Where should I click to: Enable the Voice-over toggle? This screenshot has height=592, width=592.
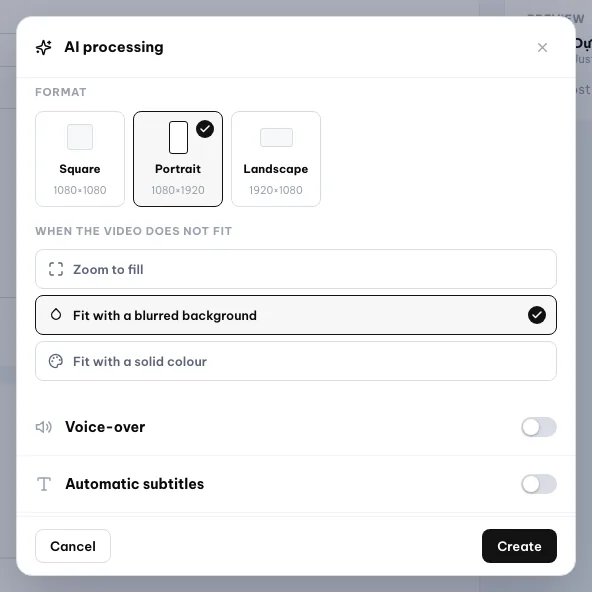pos(539,427)
